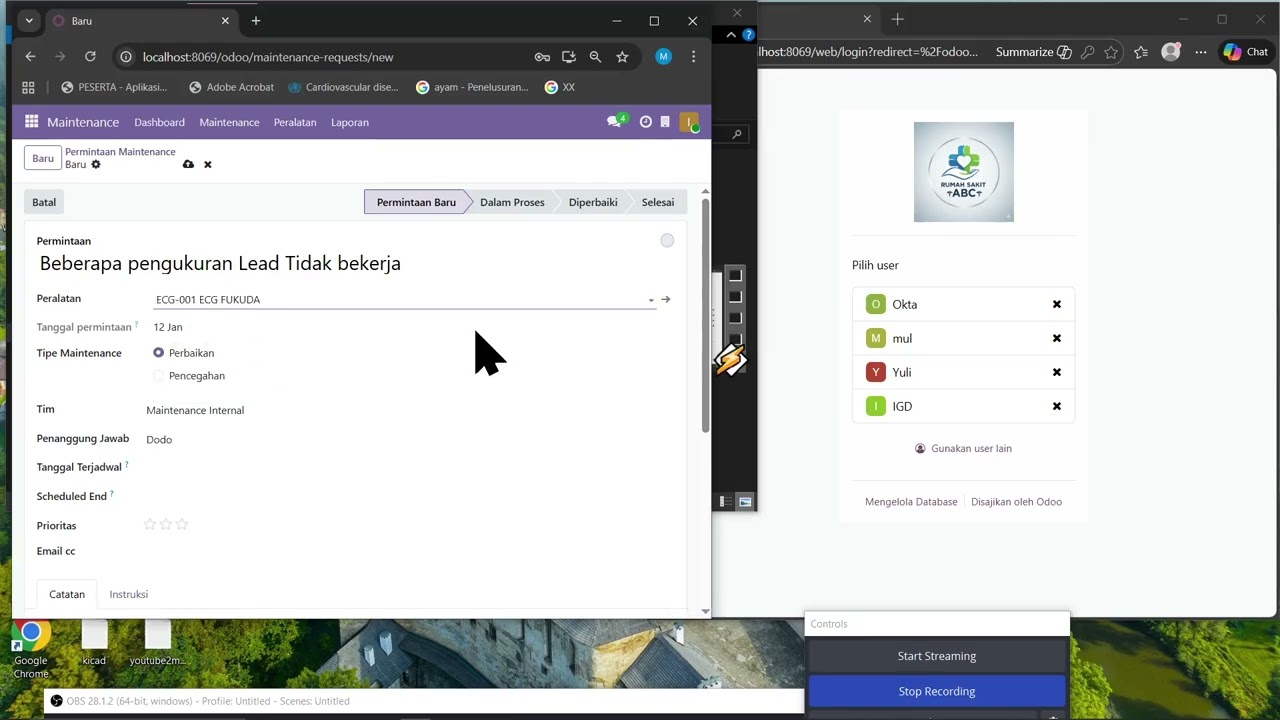Image resolution: width=1280 pixels, height=720 pixels.
Task: Open the Laporan menu
Action: click(x=350, y=122)
